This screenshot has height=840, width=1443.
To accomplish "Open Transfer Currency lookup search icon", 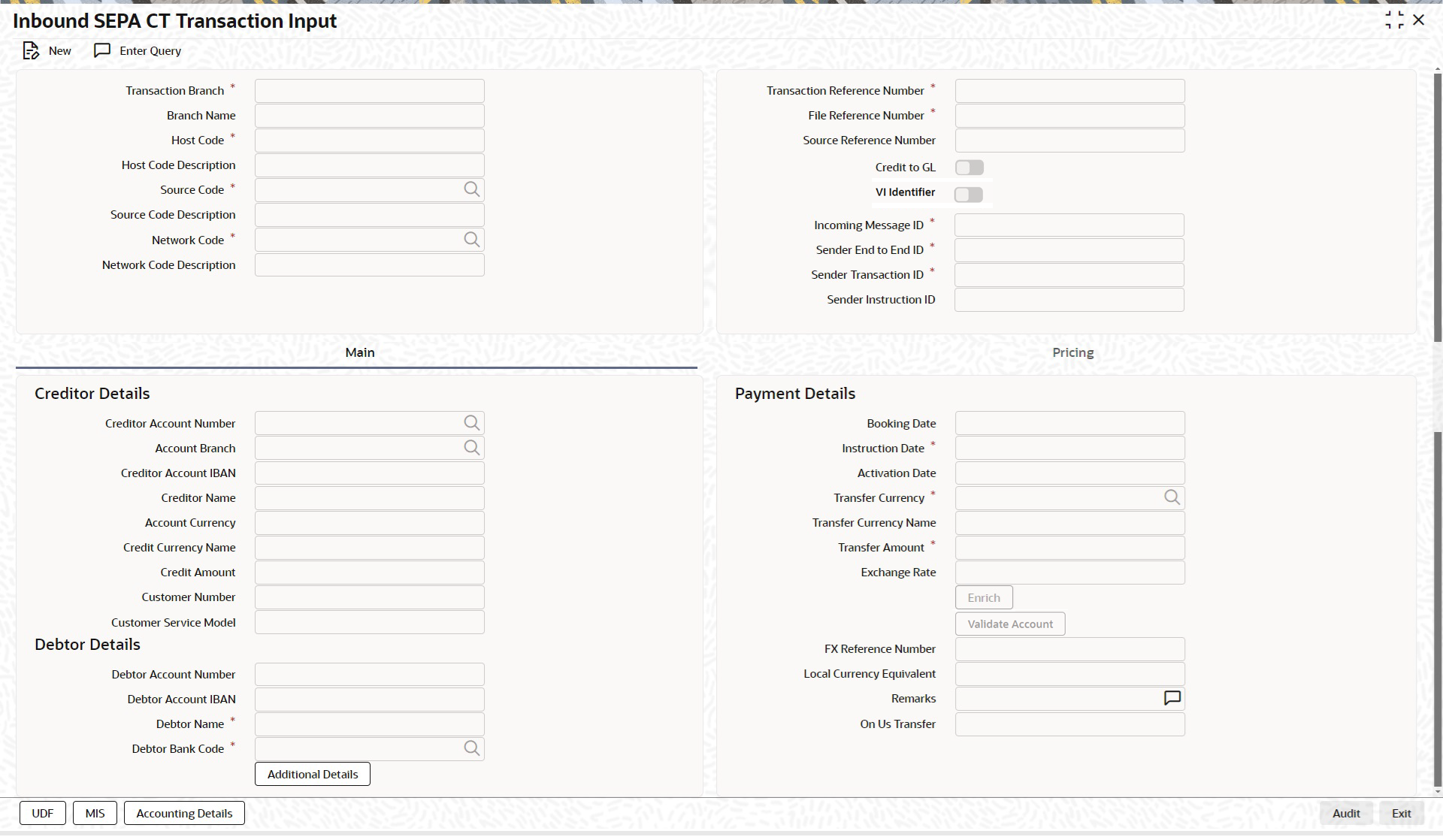I will pyautogui.click(x=1172, y=498).
